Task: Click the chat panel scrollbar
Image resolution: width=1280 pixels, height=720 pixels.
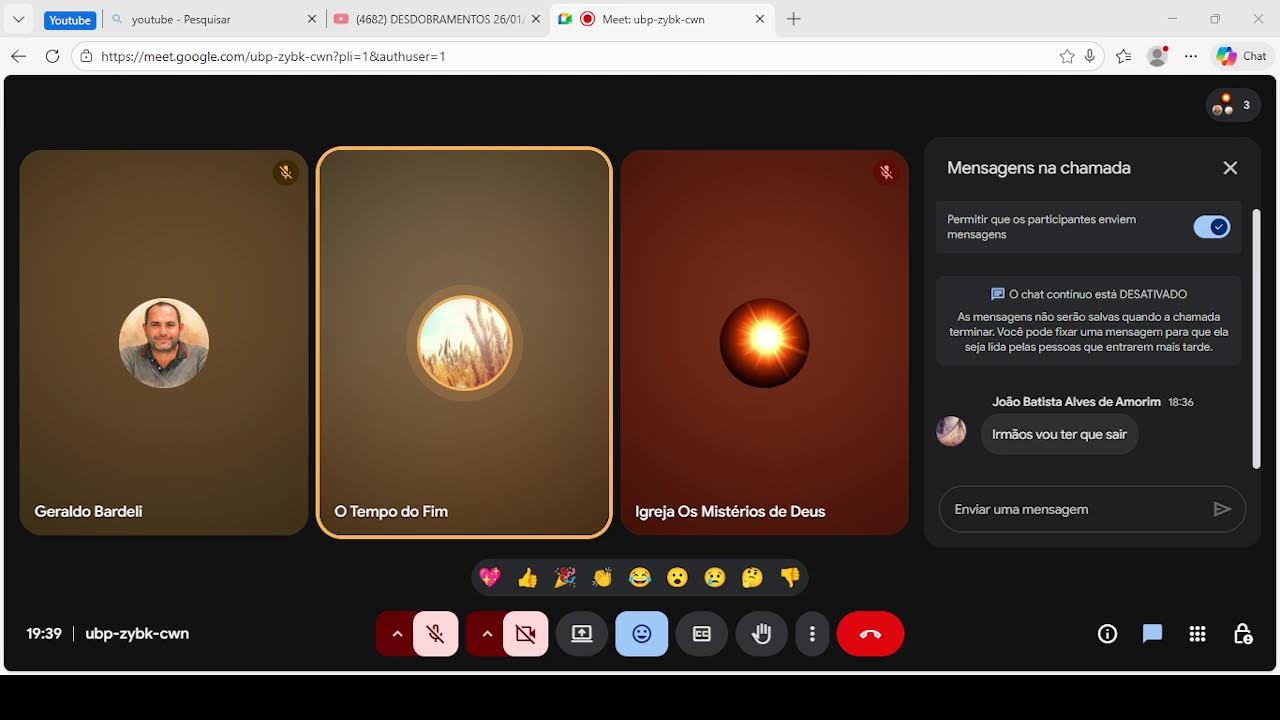Action: (1256, 338)
